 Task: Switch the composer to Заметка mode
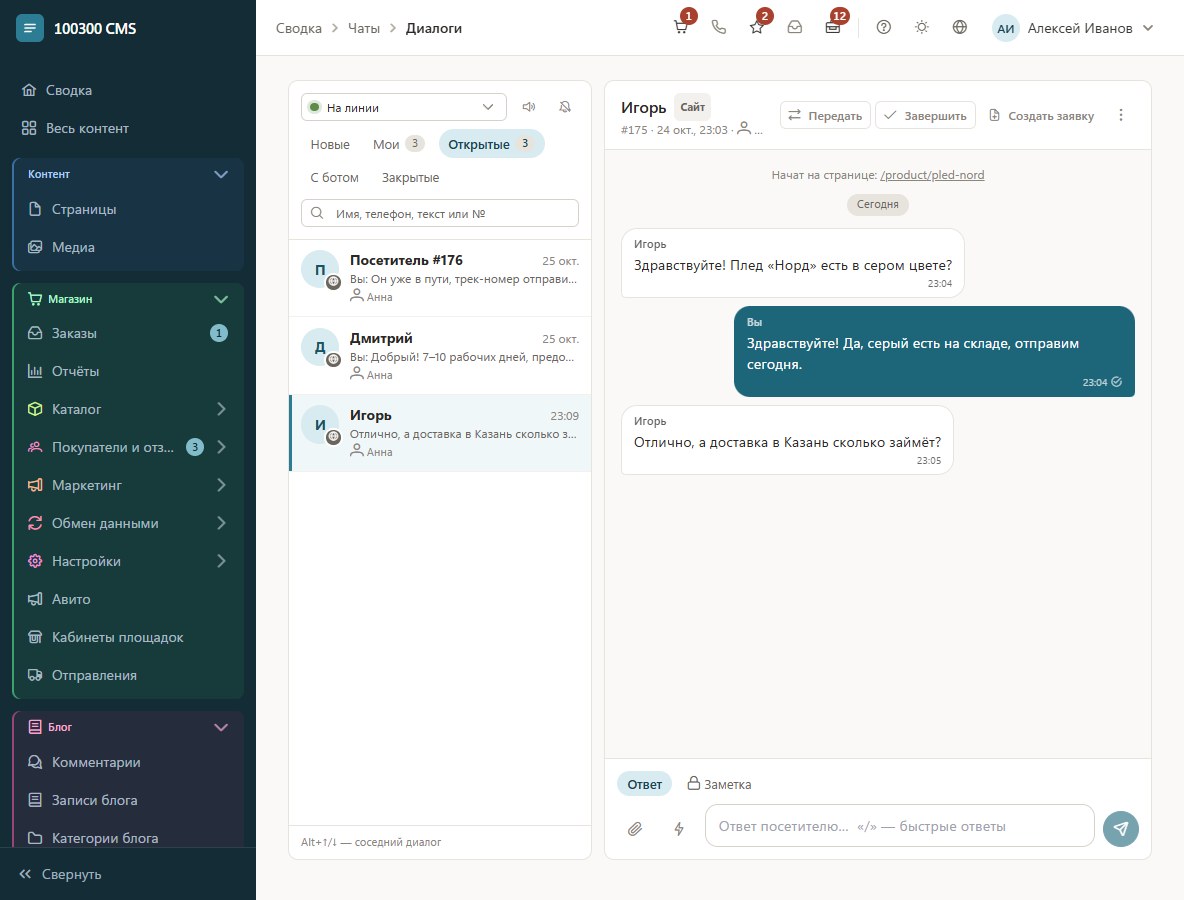coord(719,784)
